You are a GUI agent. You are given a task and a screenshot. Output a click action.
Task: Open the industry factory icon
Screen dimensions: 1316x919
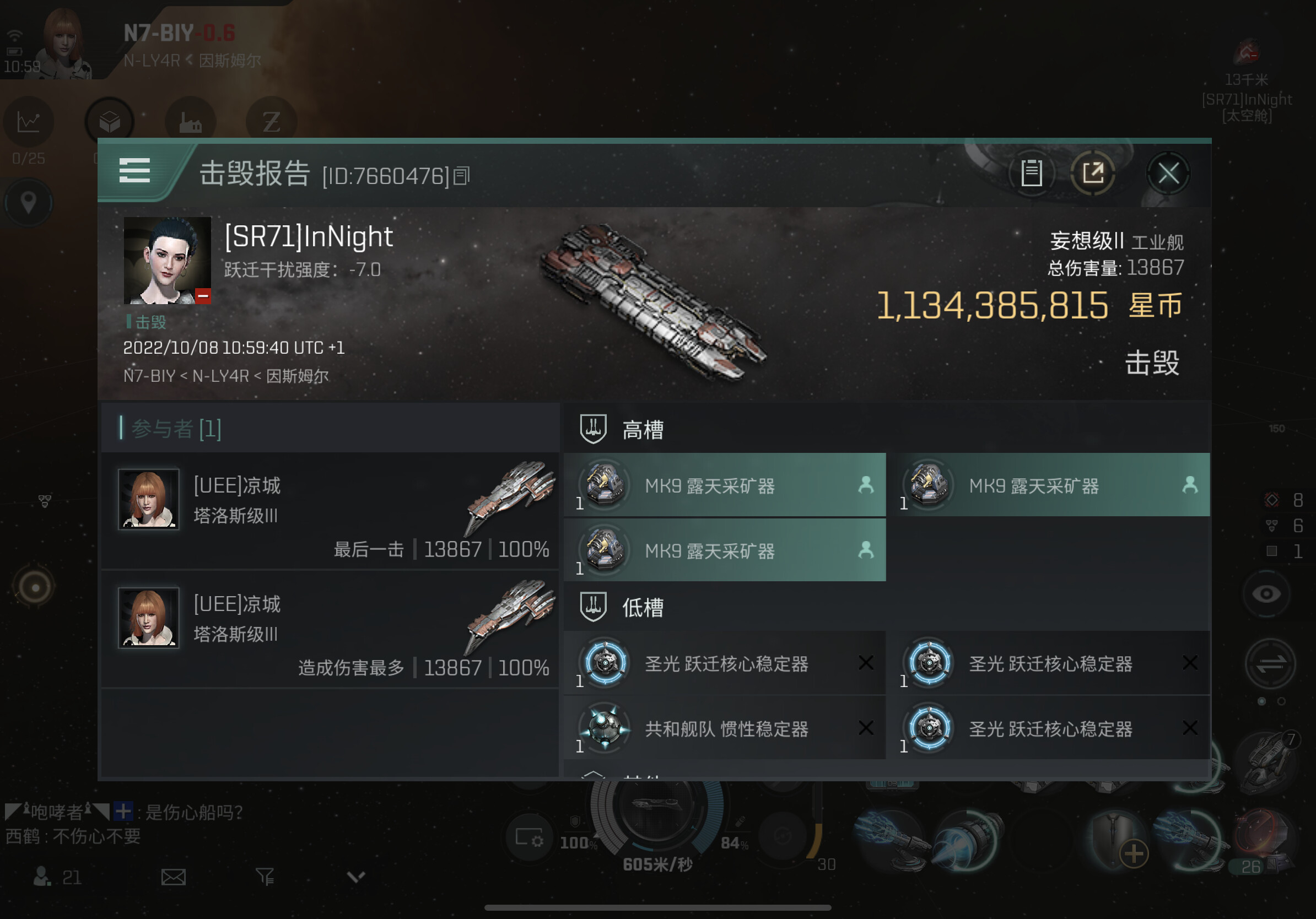(x=190, y=122)
